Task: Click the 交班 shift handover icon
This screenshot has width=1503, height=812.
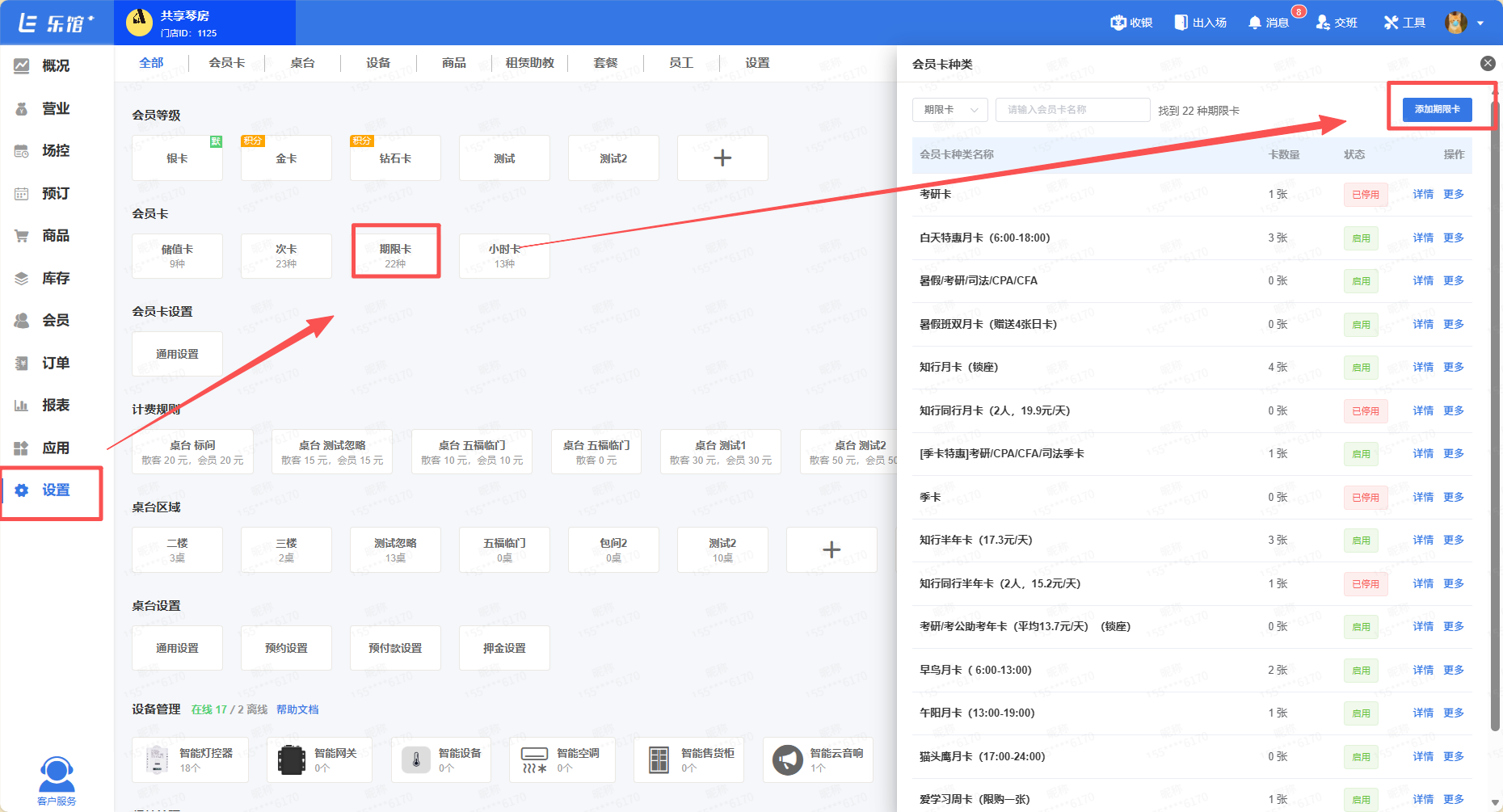Action: (1323, 23)
